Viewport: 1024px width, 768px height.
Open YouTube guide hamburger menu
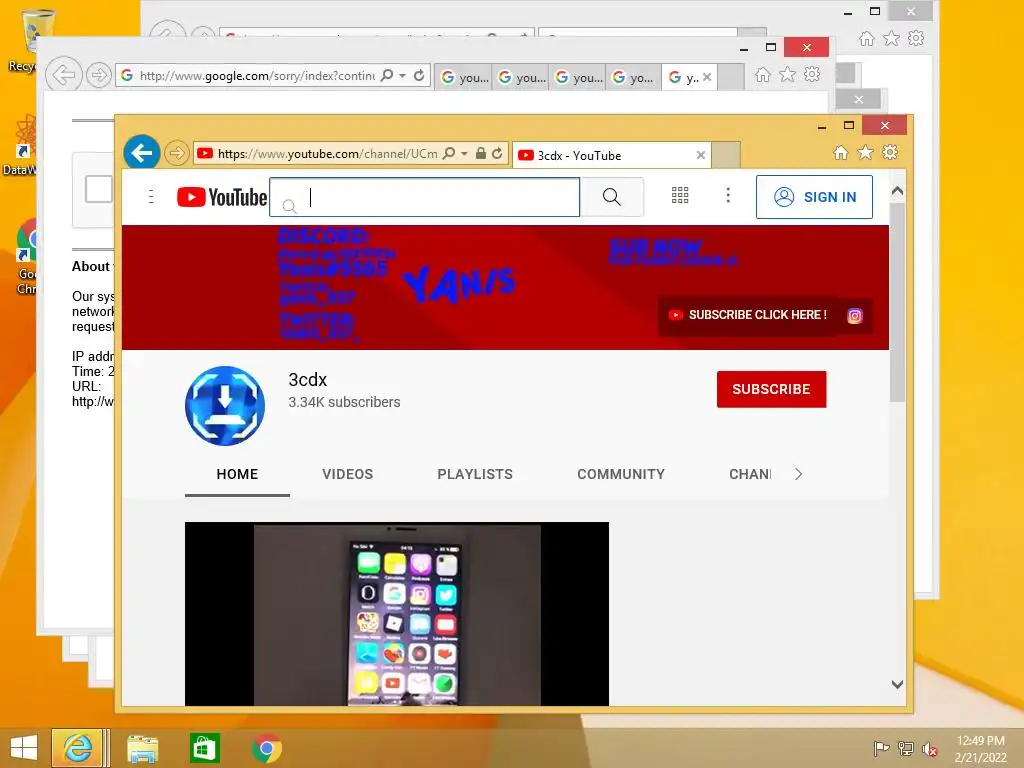pos(152,197)
